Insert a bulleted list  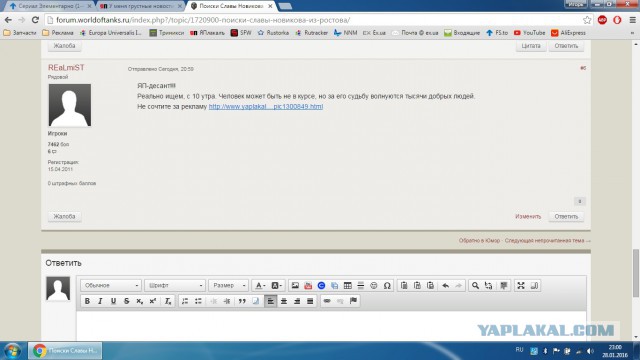(198, 301)
